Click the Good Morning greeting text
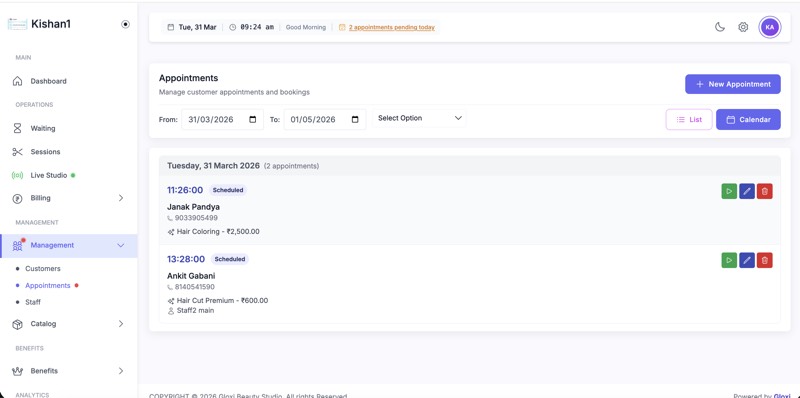 tap(305, 27)
